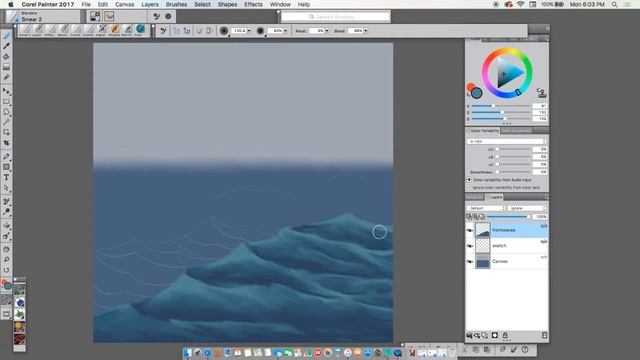The height and width of the screenshot is (360, 640).
Task: Toggle Ignore color variability from color sets
Action: [x=469, y=187]
